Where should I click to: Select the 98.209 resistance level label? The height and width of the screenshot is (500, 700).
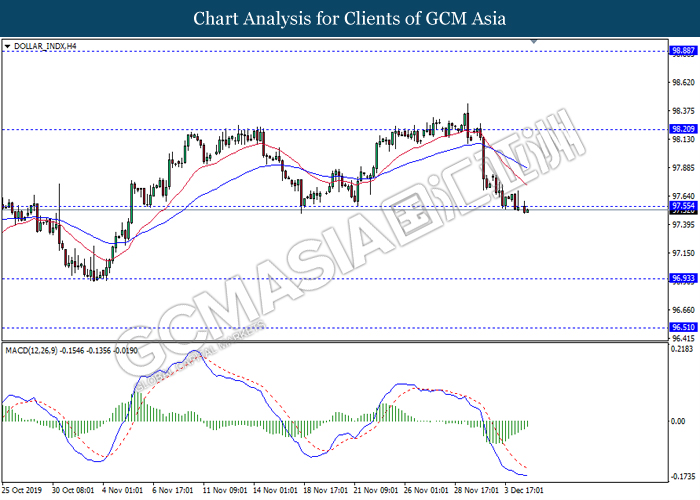(x=683, y=129)
